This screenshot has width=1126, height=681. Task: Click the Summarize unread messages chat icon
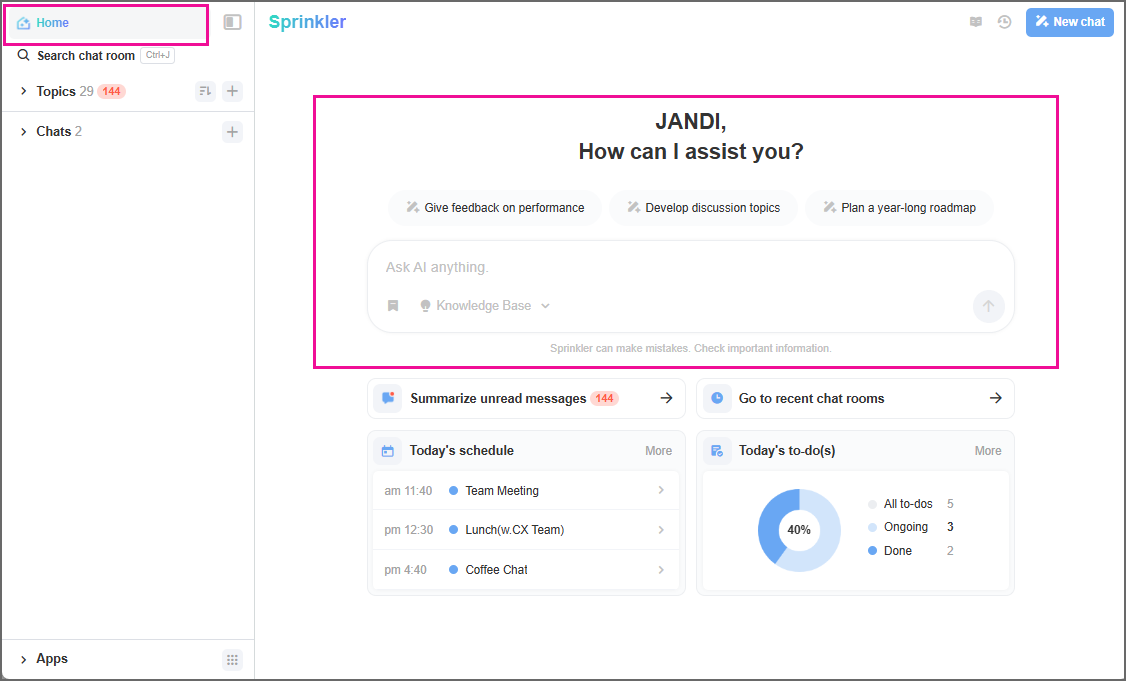coord(388,398)
